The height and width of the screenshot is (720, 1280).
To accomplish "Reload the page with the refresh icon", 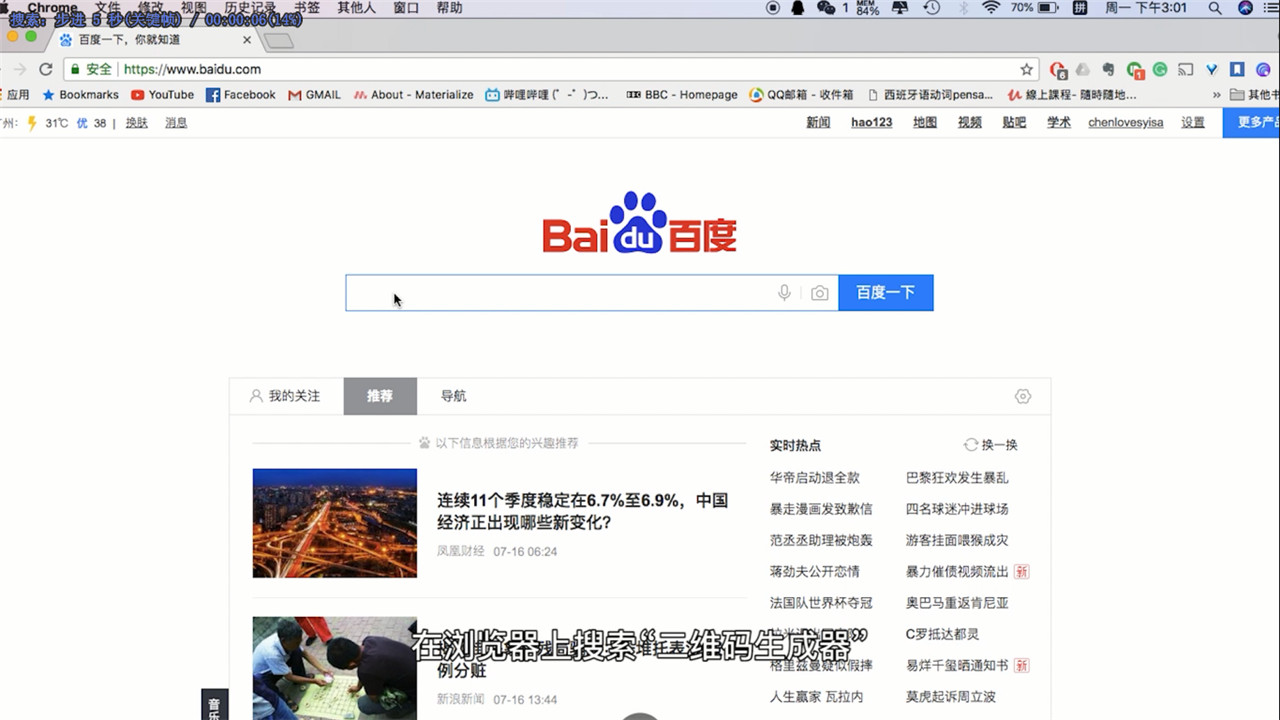I will [45, 69].
